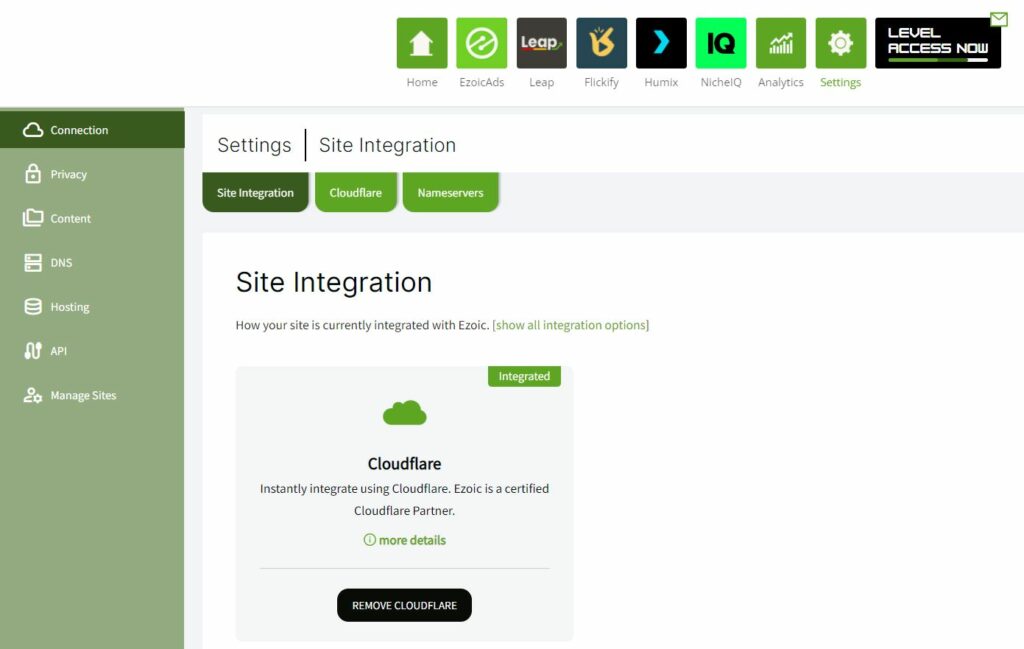1024x649 pixels.
Task: Switch to the Nameservers tab
Action: [x=451, y=193]
